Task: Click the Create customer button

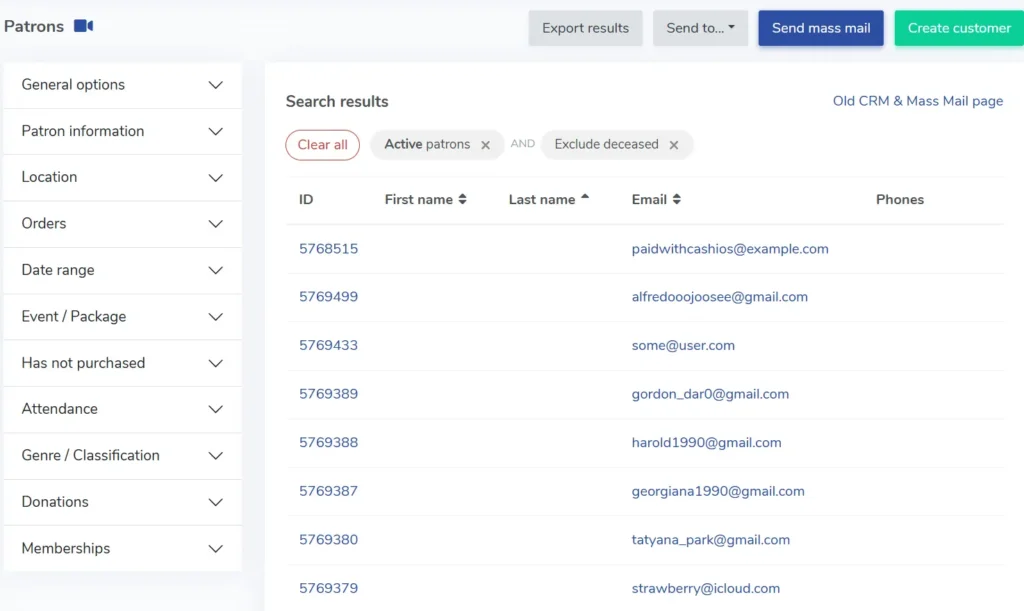Action: click(x=959, y=28)
